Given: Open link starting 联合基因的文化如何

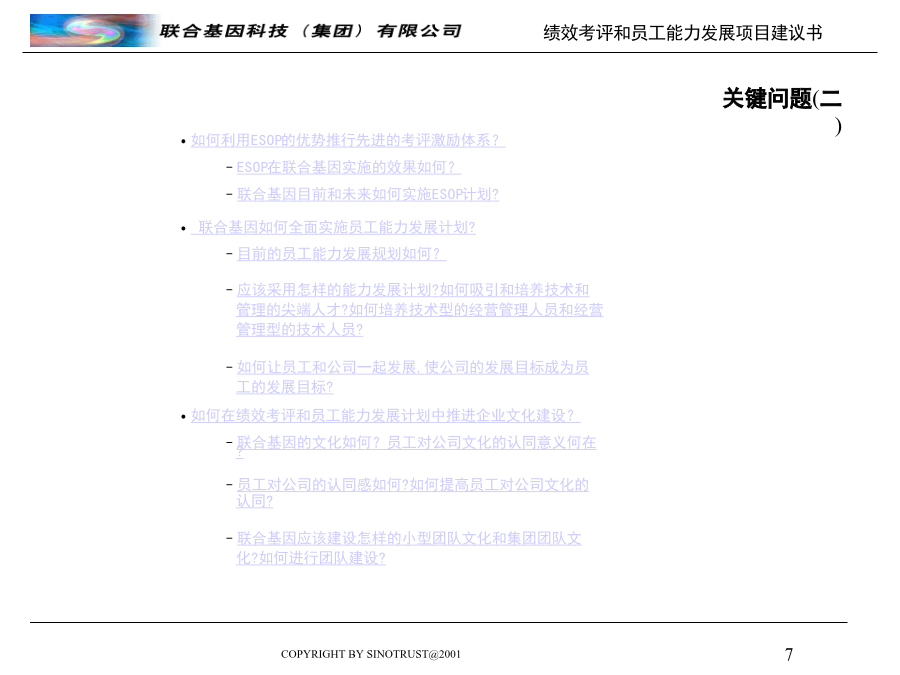Looking at the screenshot, I should coord(416,446).
